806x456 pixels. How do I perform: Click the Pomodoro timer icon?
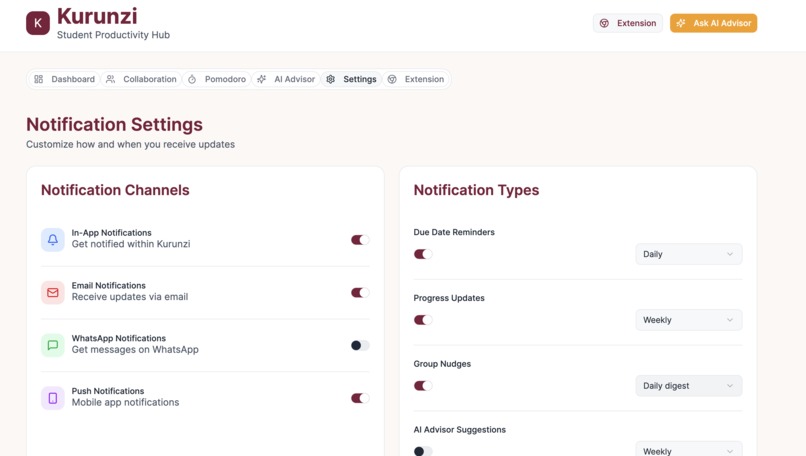tap(192, 79)
